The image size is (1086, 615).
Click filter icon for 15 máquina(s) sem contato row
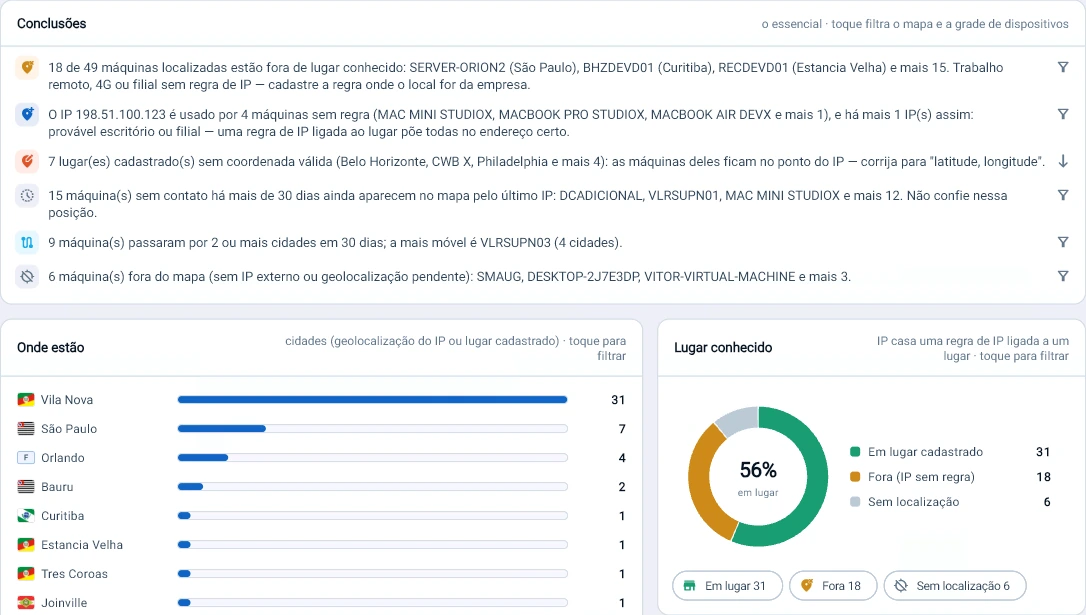pyautogui.click(x=1062, y=195)
